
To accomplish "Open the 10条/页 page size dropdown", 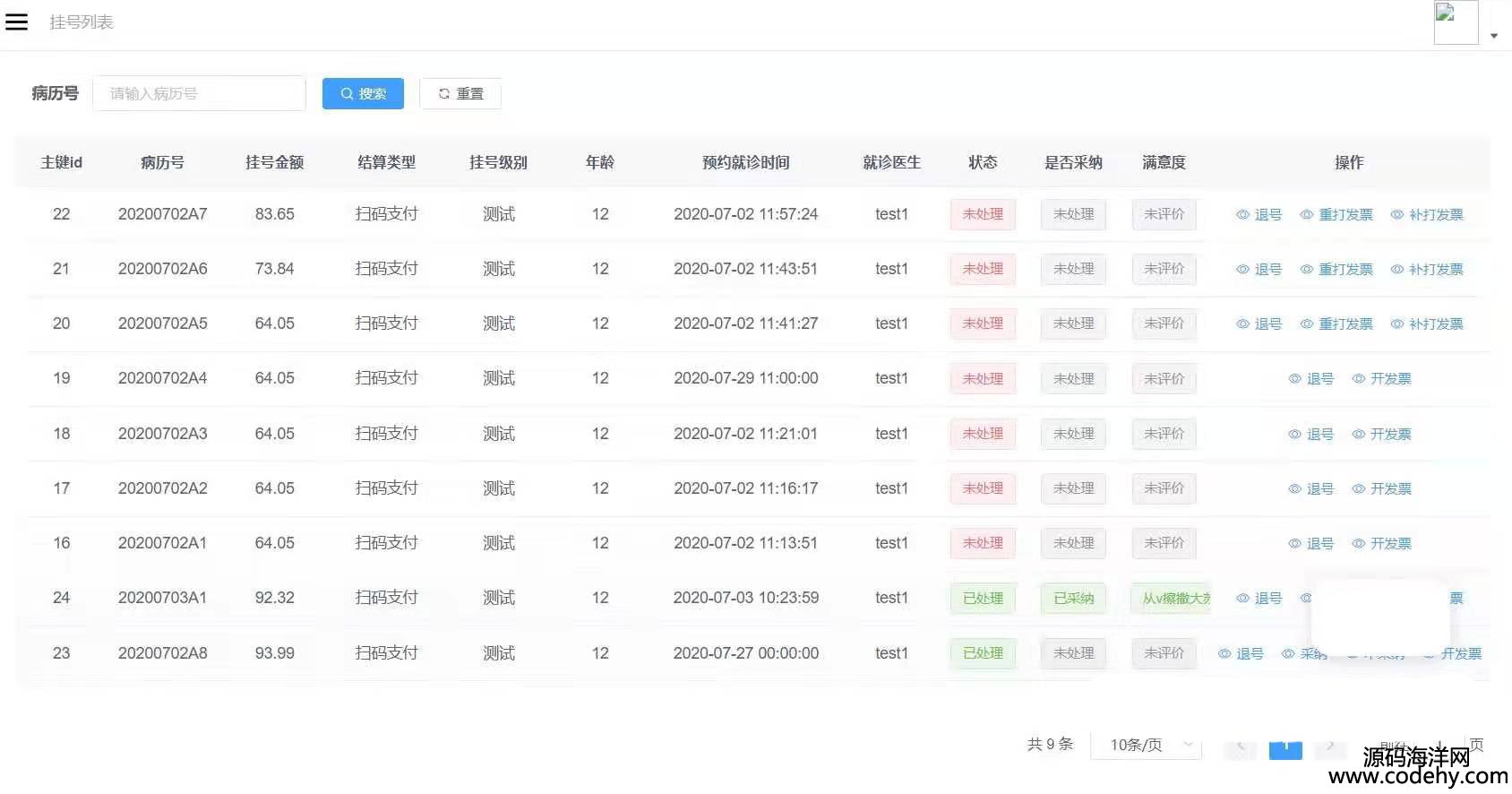I will click(x=1146, y=745).
